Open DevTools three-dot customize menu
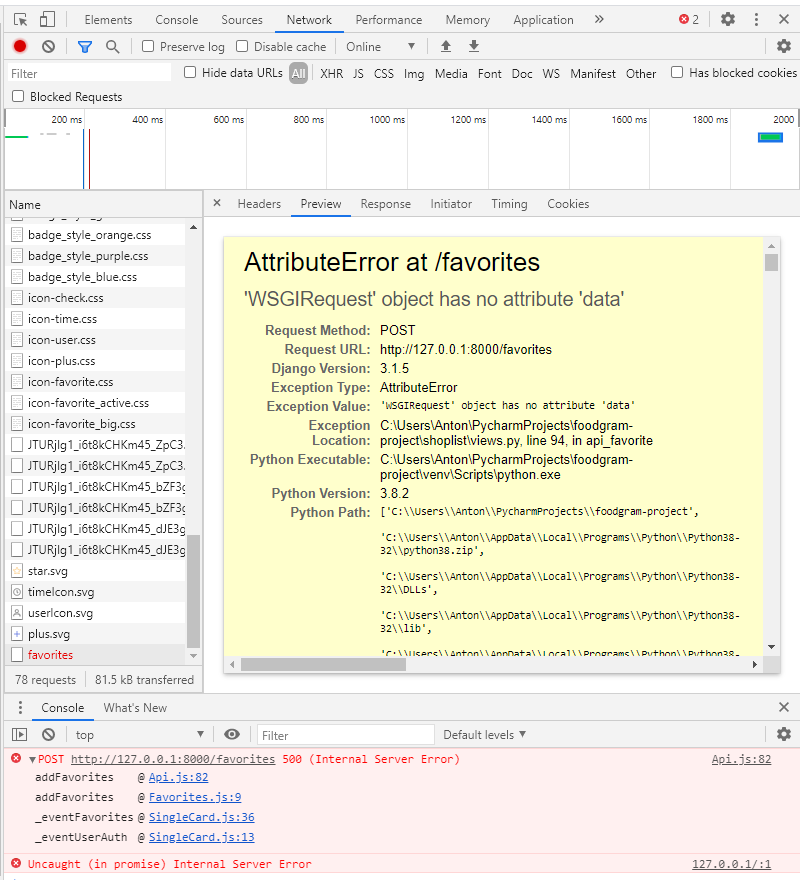800x880 pixels. coord(756,20)
